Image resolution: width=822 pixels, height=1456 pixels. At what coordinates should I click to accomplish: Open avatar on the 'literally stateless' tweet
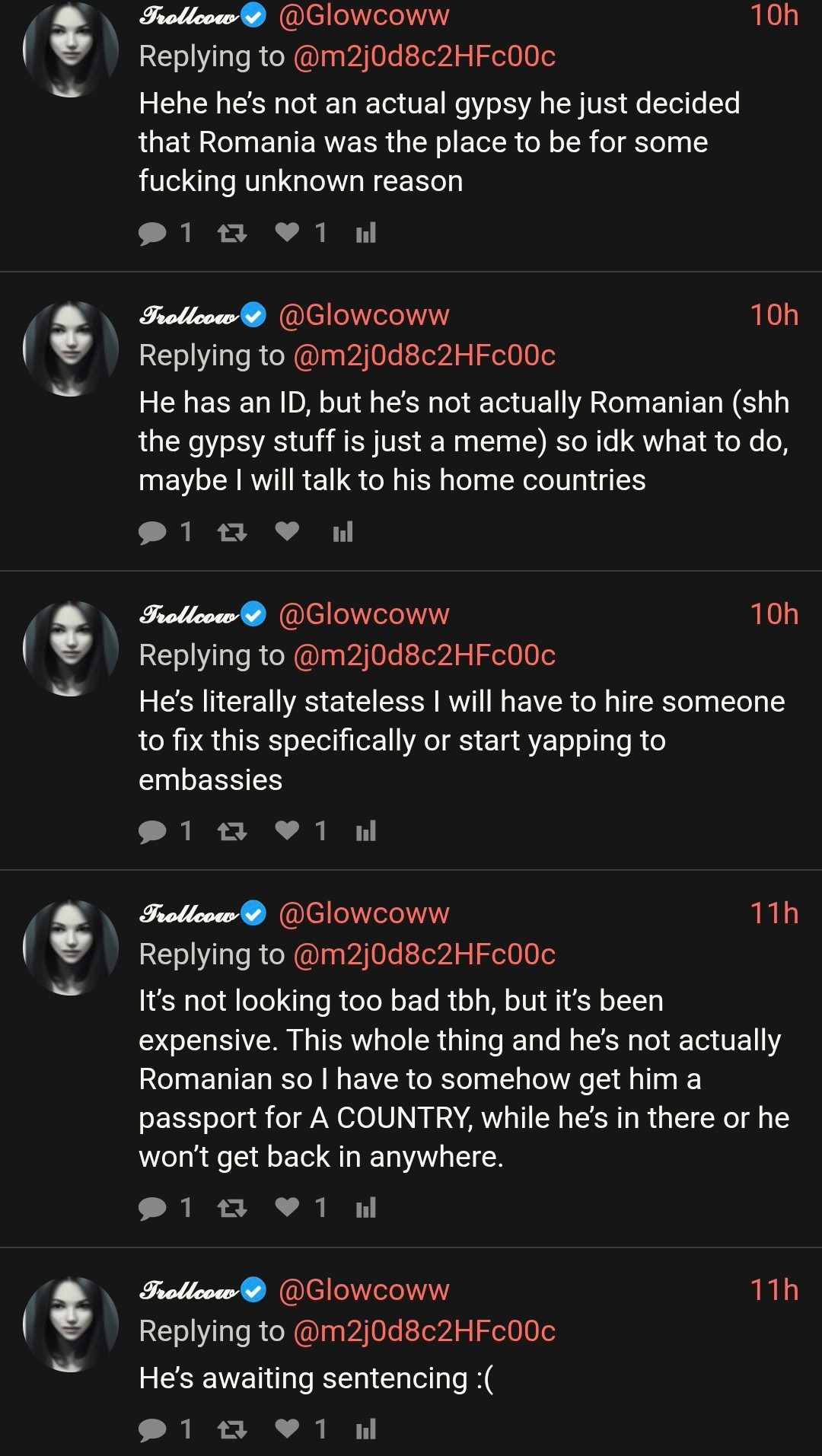tap(71, 648)
